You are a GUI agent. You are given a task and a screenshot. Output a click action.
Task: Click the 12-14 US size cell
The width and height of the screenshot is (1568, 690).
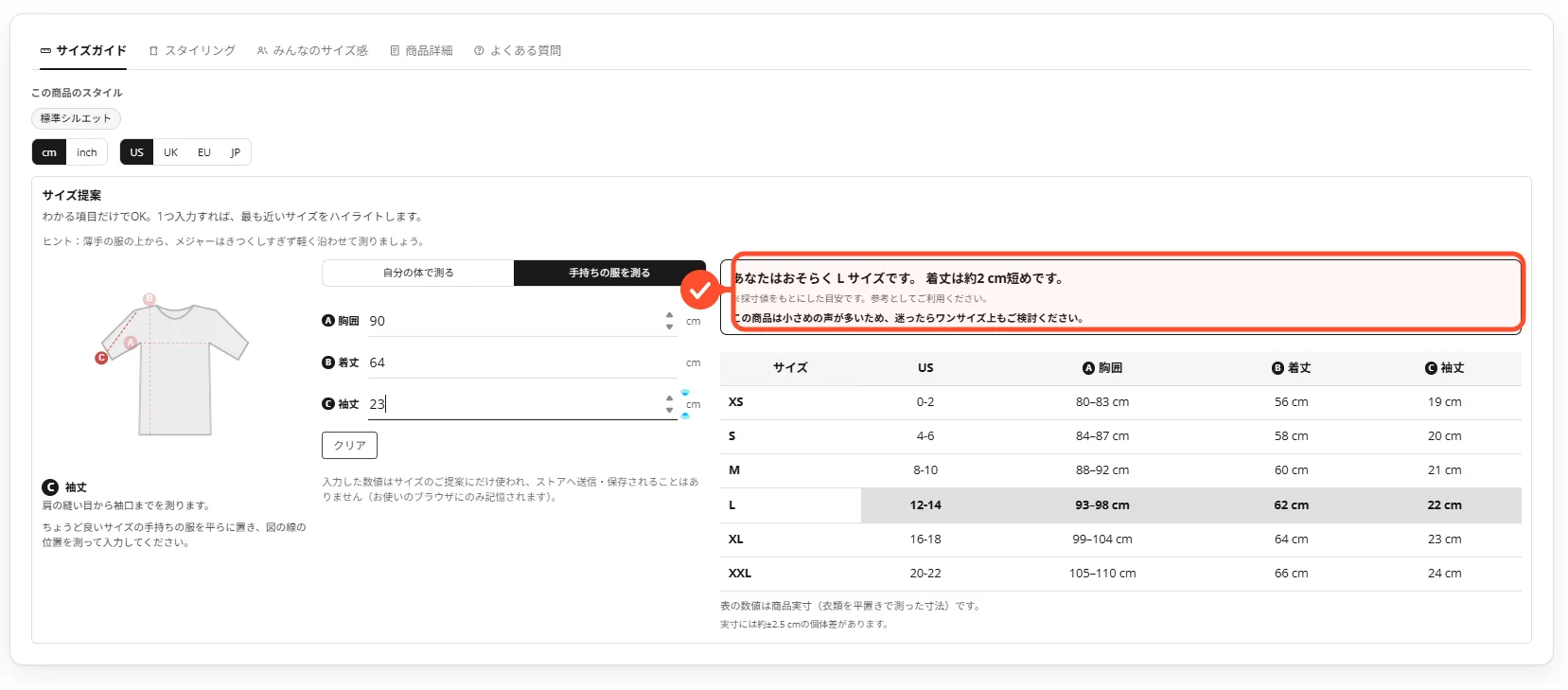(925, 505)
